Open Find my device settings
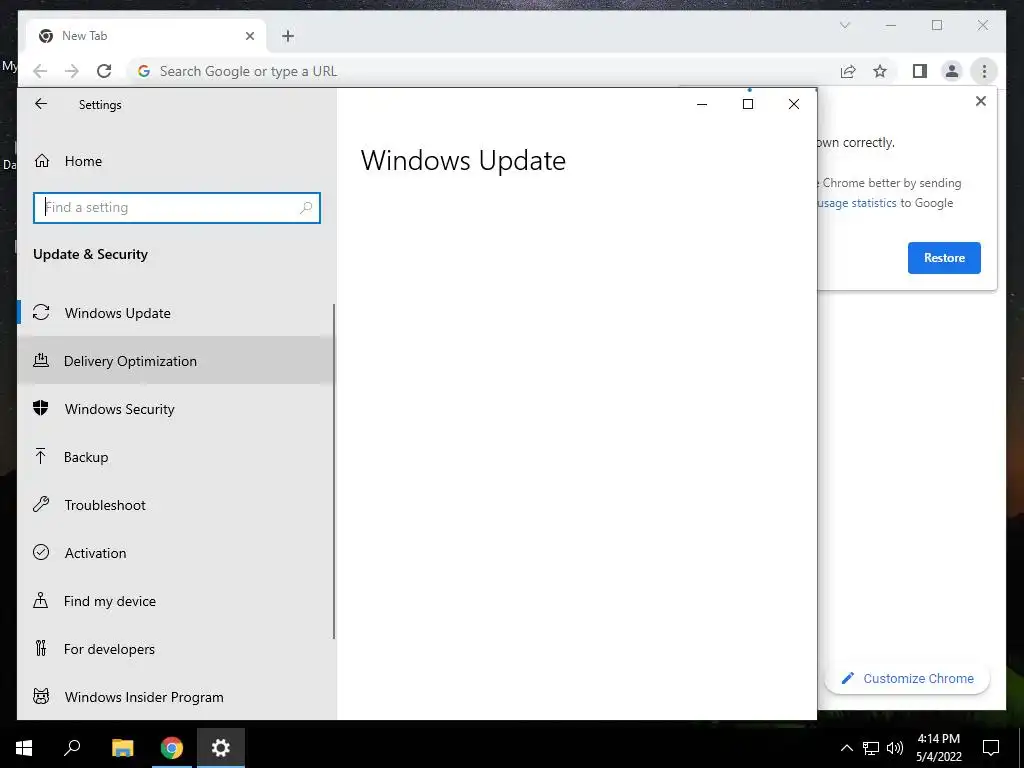1024x768 pixels. (175, 601)
